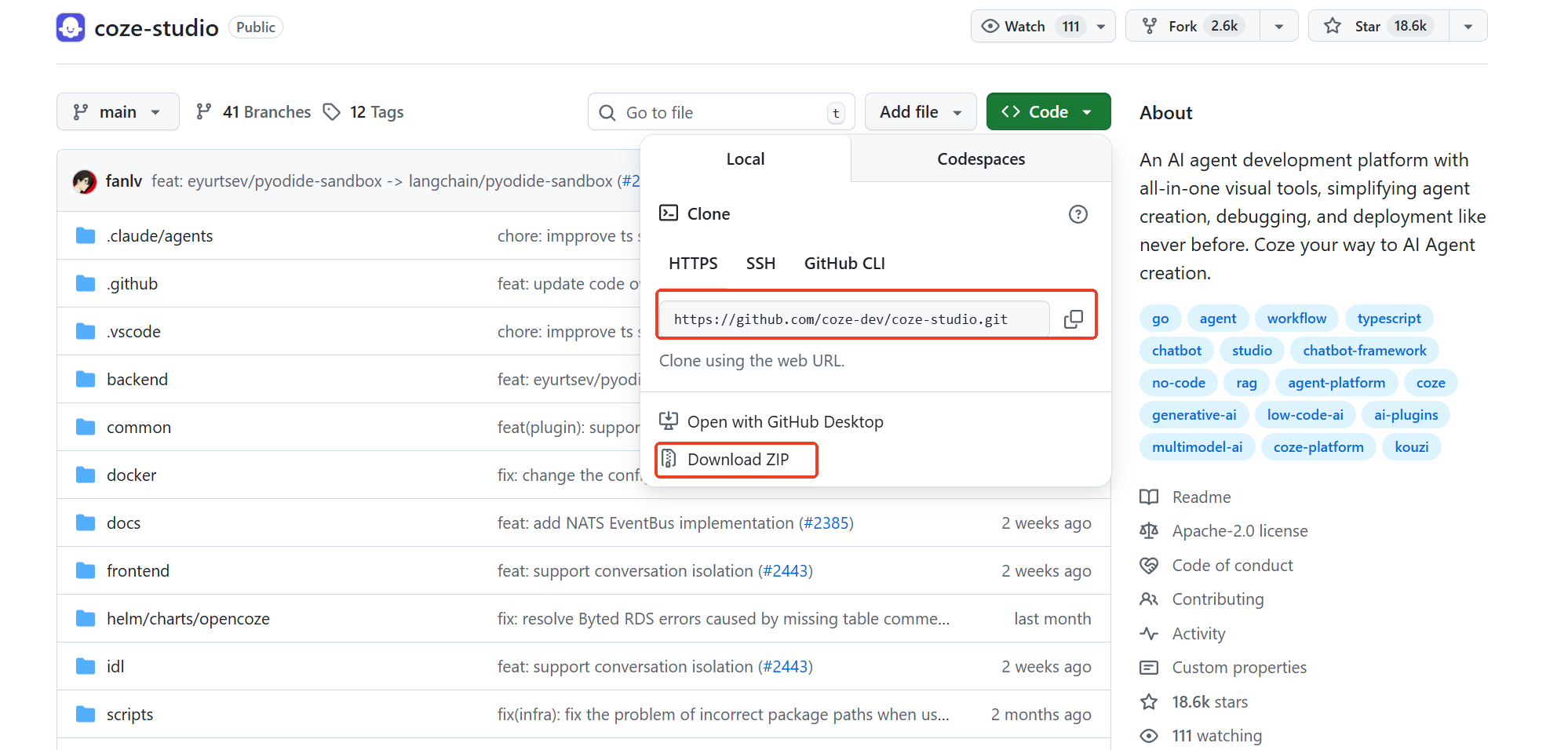Open the Watch notifications dropdown
The height and width of the screenshot is (750, 1568).
[1043, 27]
